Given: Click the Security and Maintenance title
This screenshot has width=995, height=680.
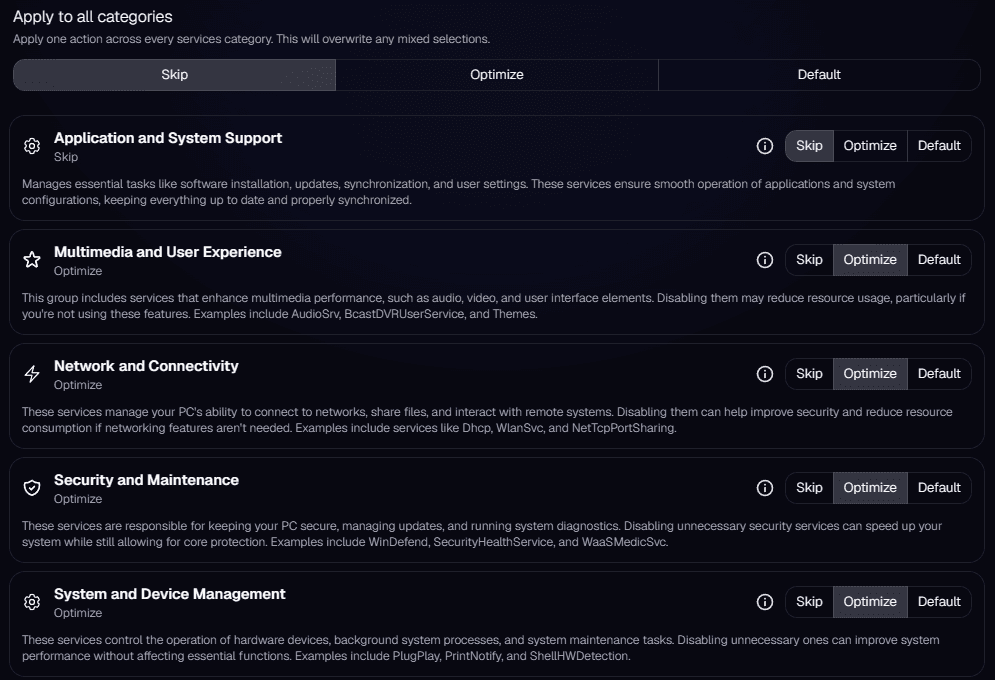Looking at the screenshot, I should pos(146,480).
